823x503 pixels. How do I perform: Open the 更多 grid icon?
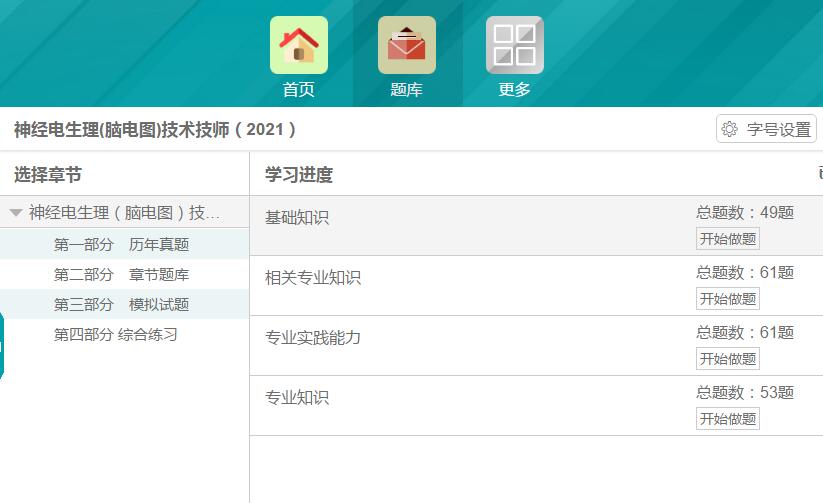point(514,45)
